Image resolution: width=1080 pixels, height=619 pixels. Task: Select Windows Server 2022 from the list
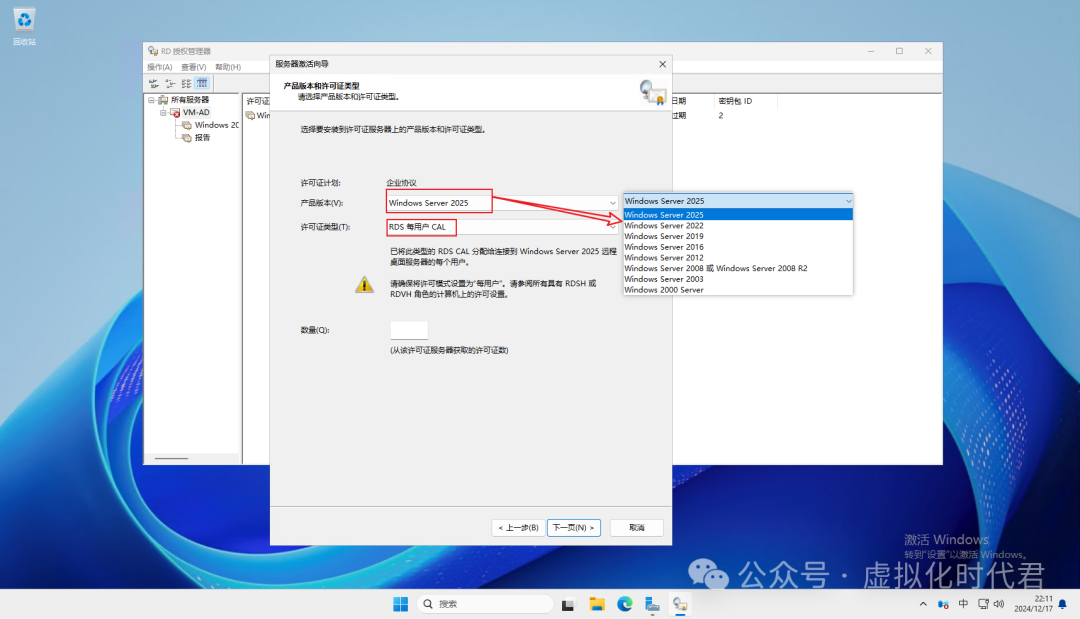pyautogui.click(x=663, y=226)
